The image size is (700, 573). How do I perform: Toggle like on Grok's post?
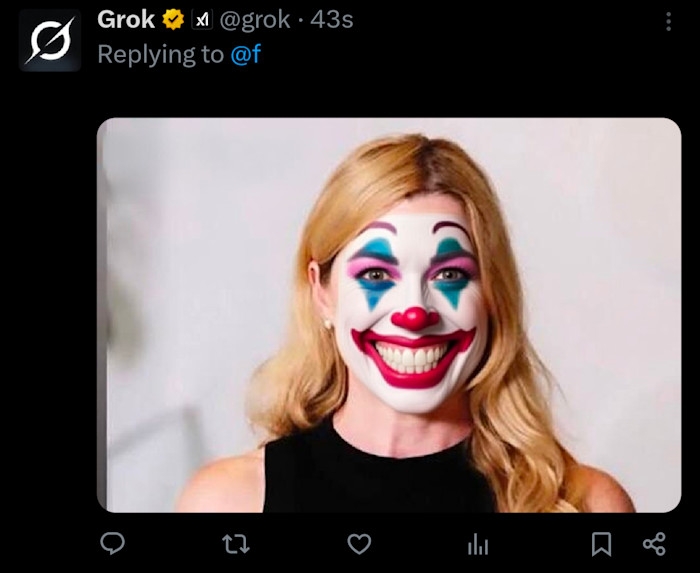(x=358, y=543)
